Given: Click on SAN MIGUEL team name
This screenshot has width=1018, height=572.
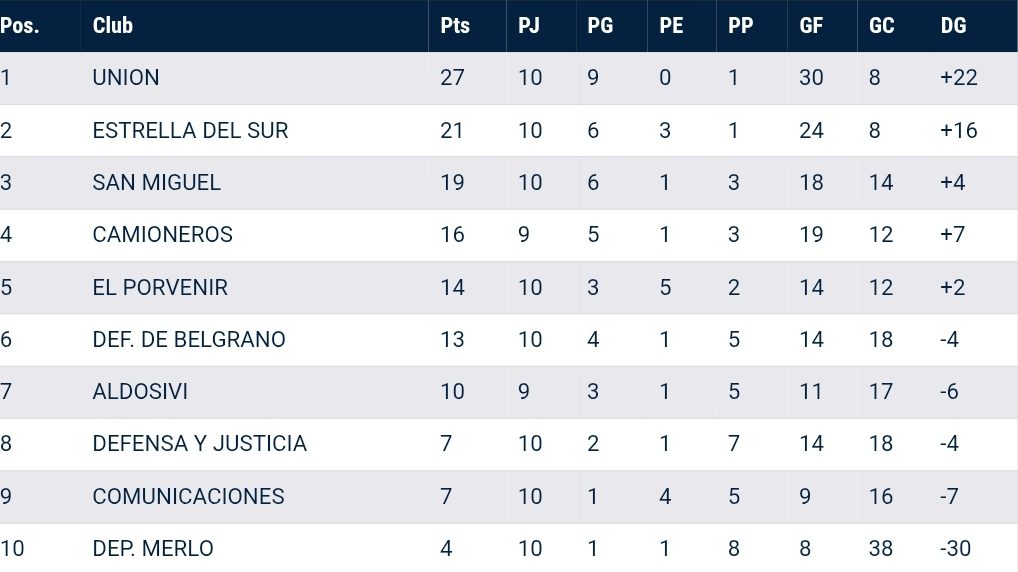Looking at the screenshot, I should (x=156, y=183).
